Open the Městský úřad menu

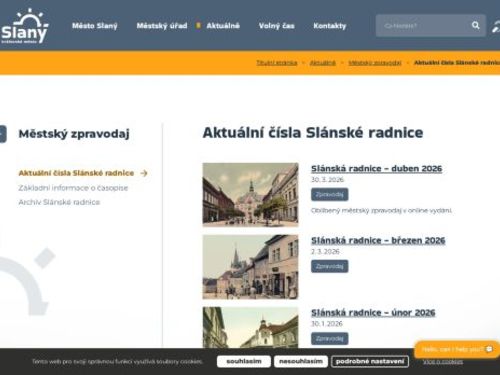[162, 26]
